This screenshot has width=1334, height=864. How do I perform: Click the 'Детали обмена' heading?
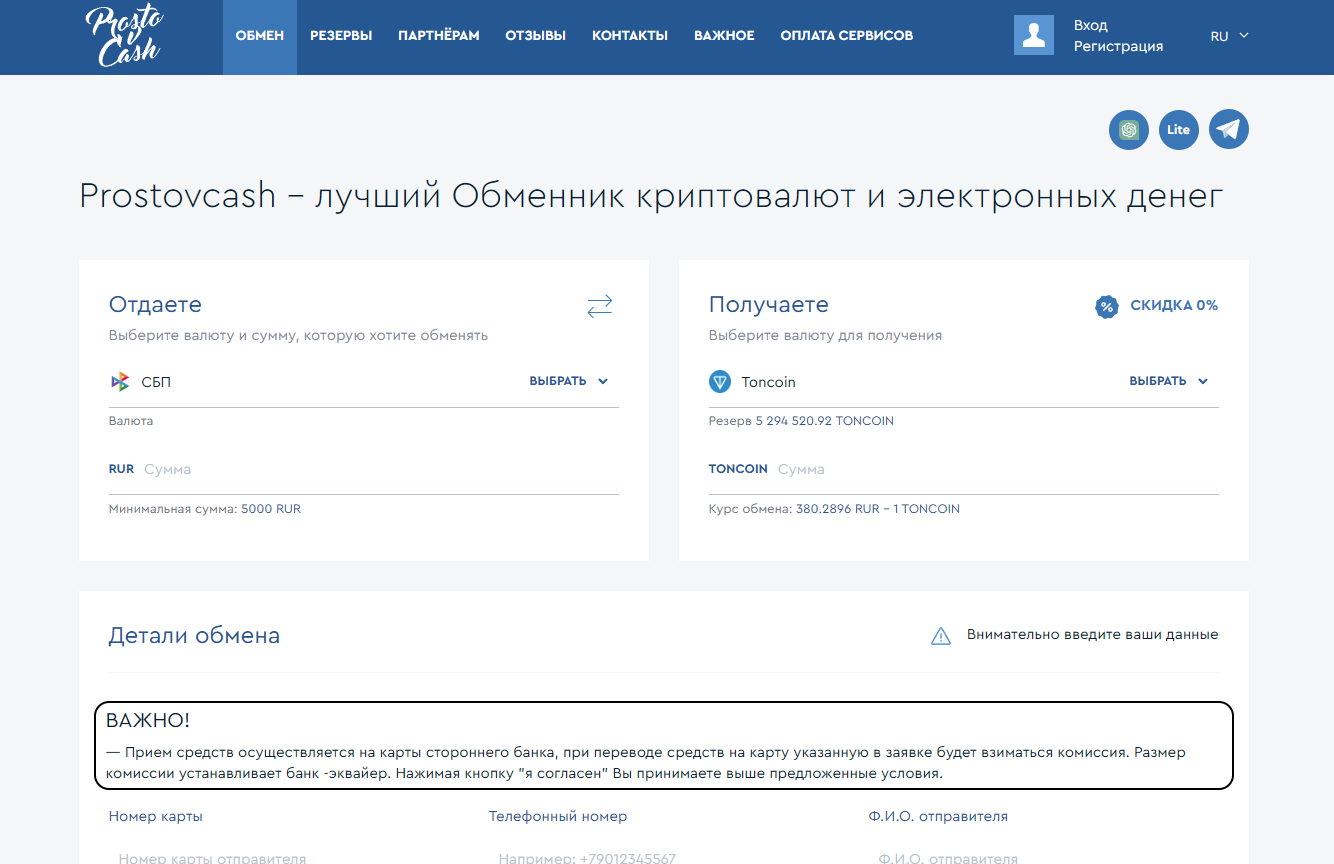pyautogui.click(x=194, y=635)
